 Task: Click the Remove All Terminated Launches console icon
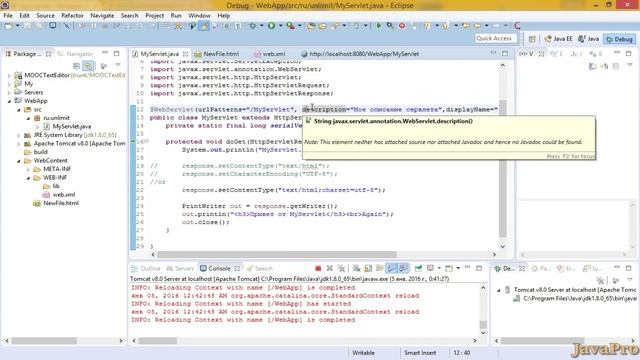(341, 268)
